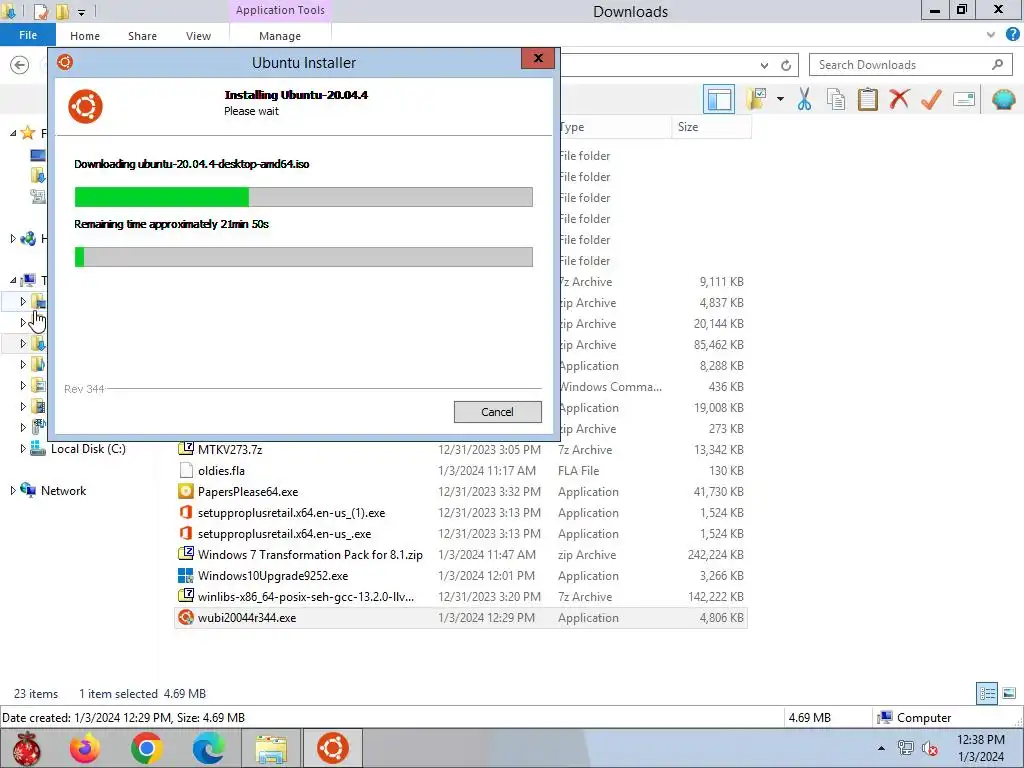Viewport: 1024px width, 768px height.
Task: Select Network in navigation pane
Action: tap(63, 490)
